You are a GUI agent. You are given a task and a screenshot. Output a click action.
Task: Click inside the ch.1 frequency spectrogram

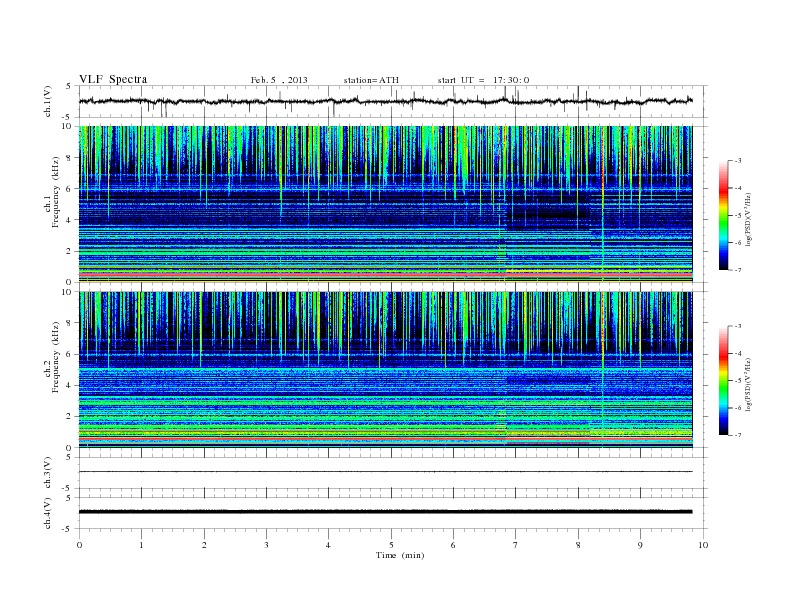coord(386,204)
